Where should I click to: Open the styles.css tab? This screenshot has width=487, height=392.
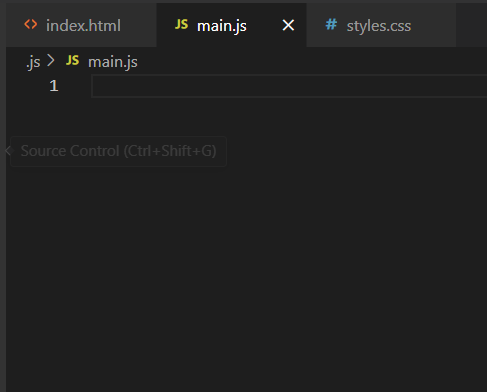coord(381,25)
